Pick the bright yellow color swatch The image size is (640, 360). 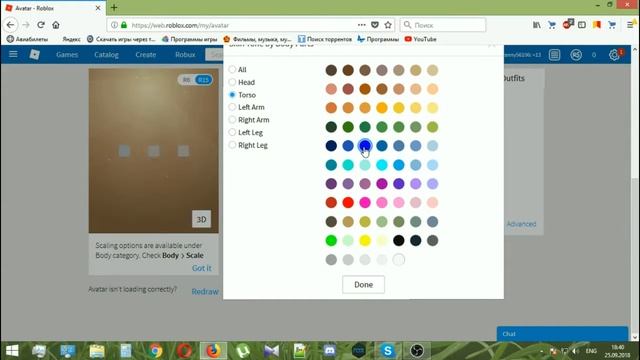365,240
